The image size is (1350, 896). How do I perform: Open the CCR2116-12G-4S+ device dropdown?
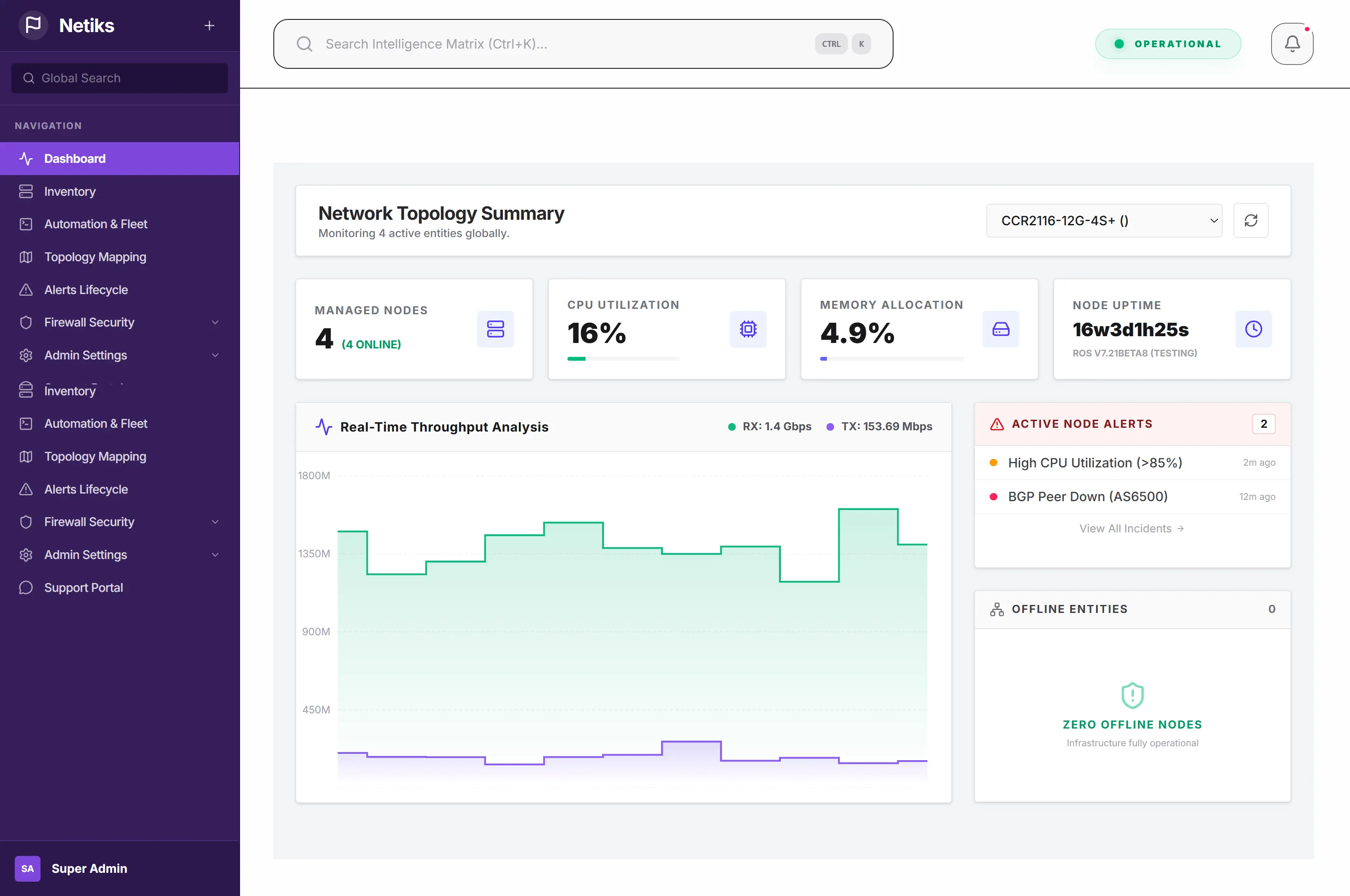1103,221
